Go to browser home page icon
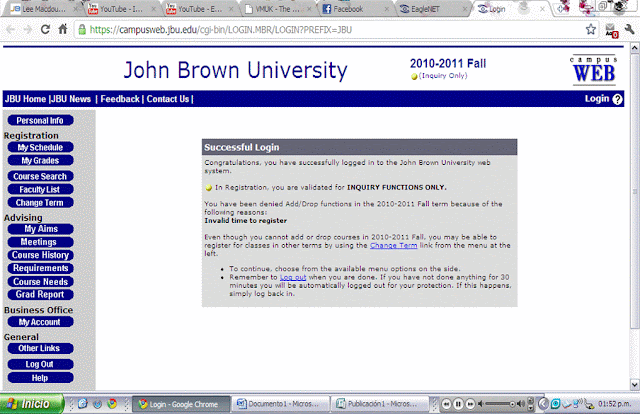The width and height of the screenshot is (640, 414). [x=62, y=29]
